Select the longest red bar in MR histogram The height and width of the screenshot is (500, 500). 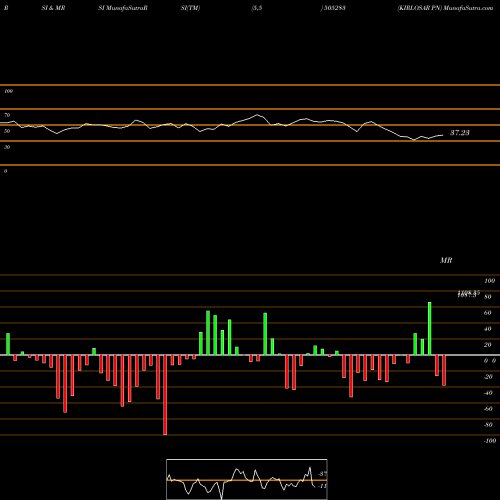point(165,395)
